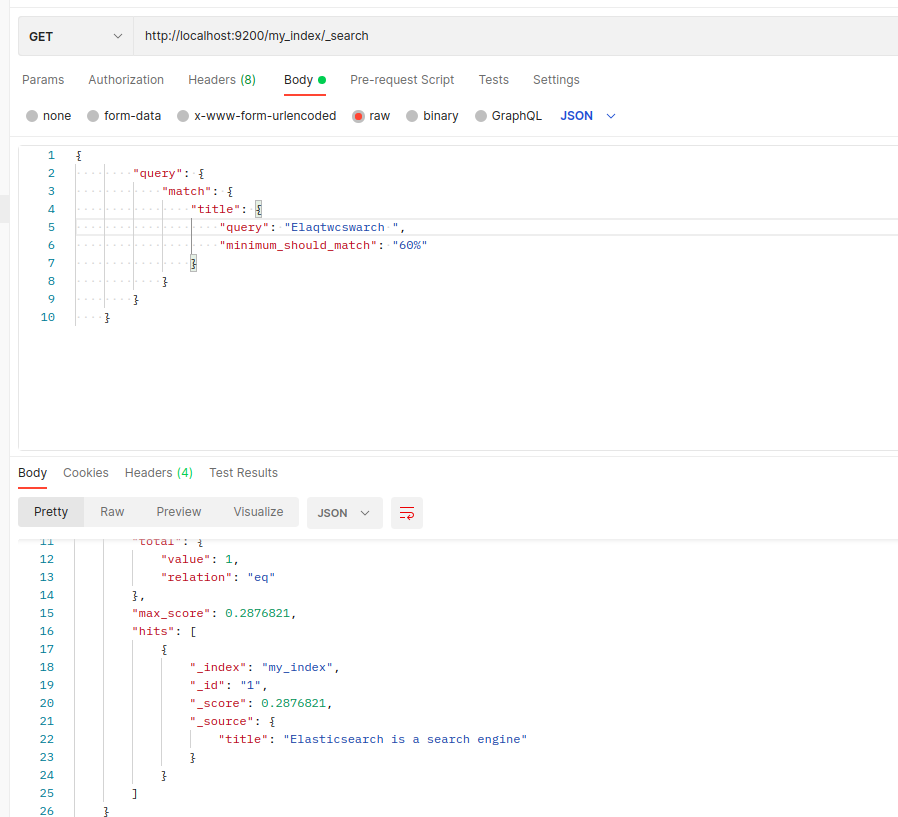
Task: Open the response Cookies tab
Action: click(x=86, y=473)
